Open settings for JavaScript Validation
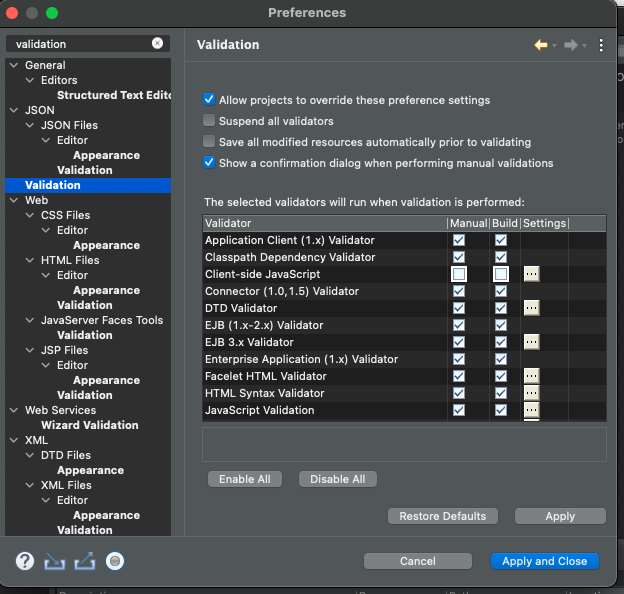624x594 pixels. point(532,410)
